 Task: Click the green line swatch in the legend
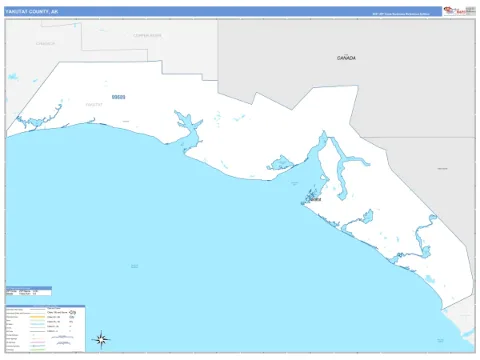point(37,350)
